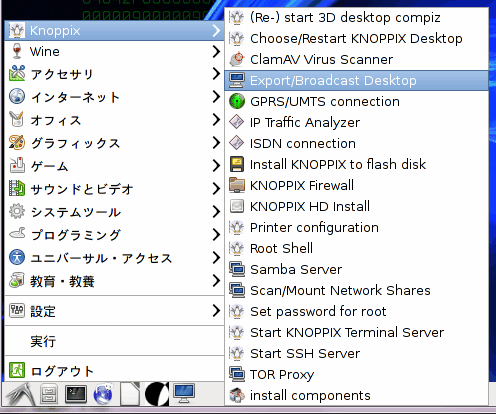496x414 pixels.
Task: Select Scan/Mount Network Shares
Action: (x=357, y=290)
